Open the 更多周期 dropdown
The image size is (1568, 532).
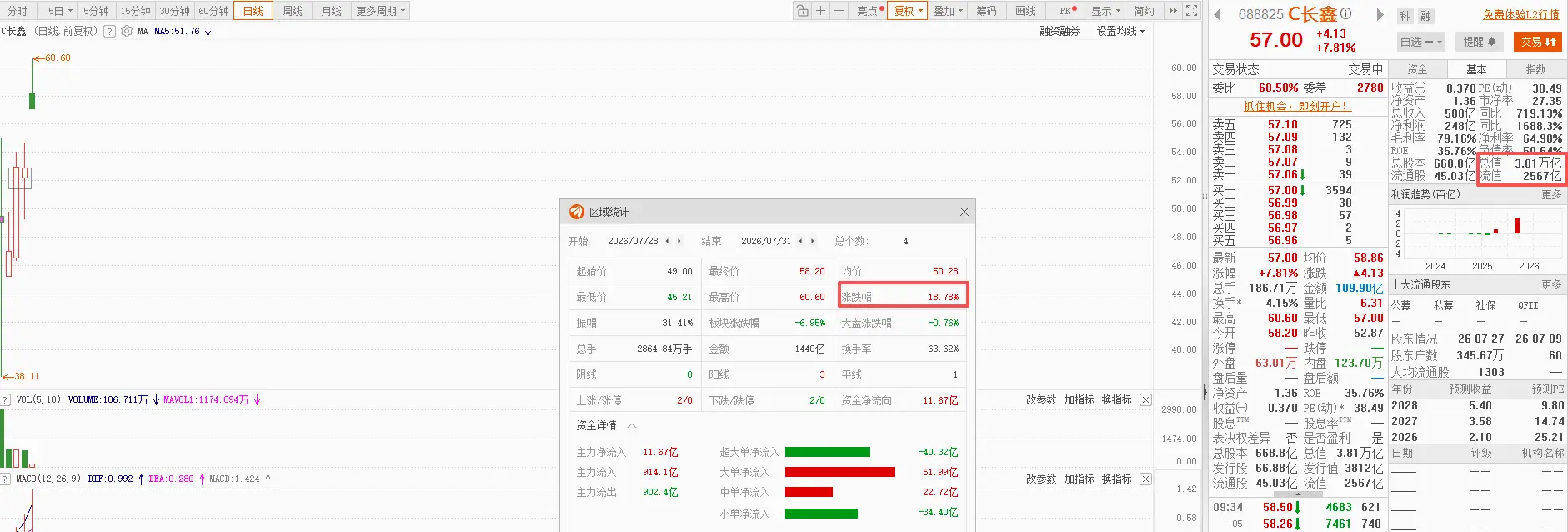pos(380,11)
